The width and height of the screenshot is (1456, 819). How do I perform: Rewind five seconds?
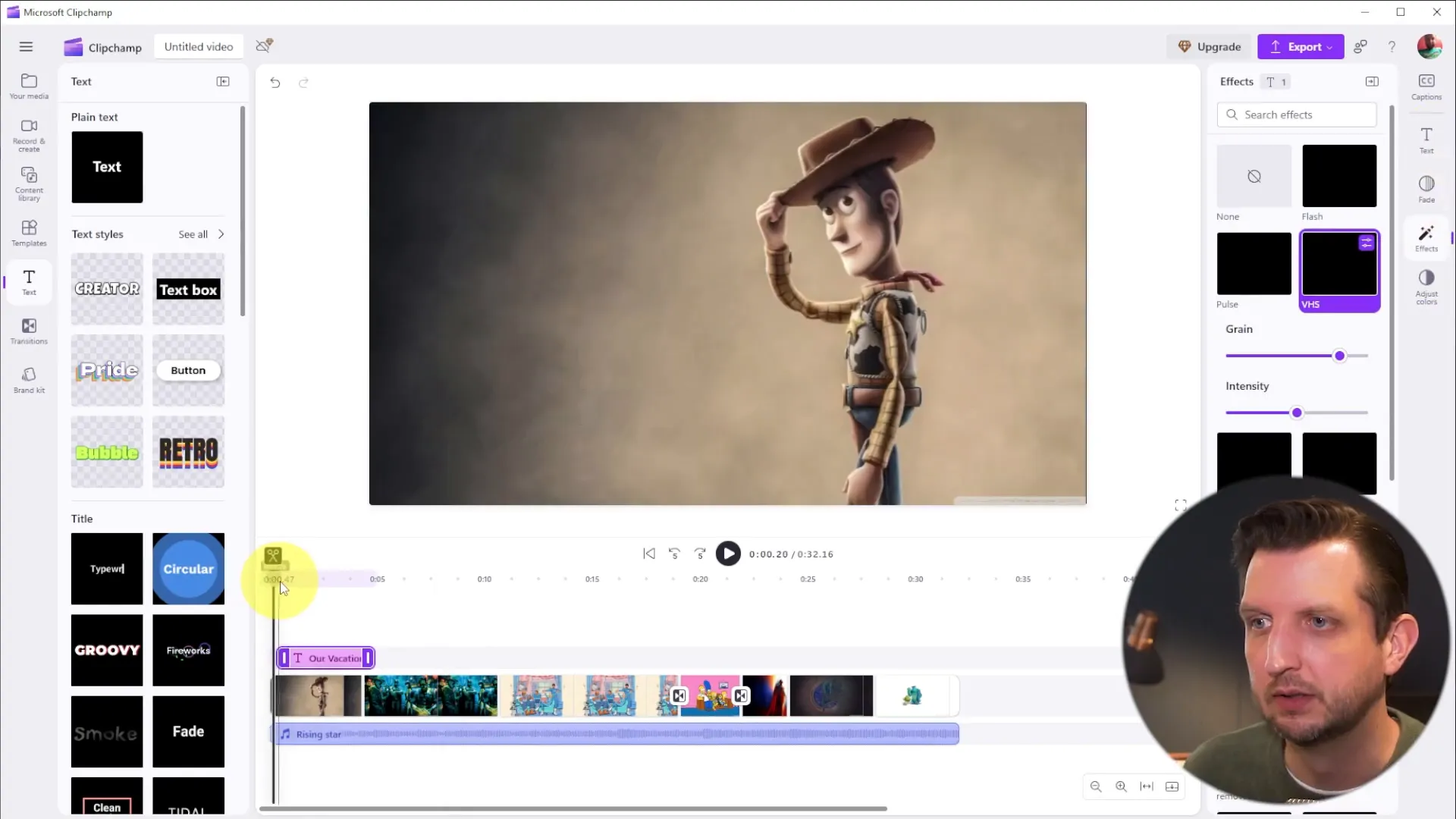point(674,554)
